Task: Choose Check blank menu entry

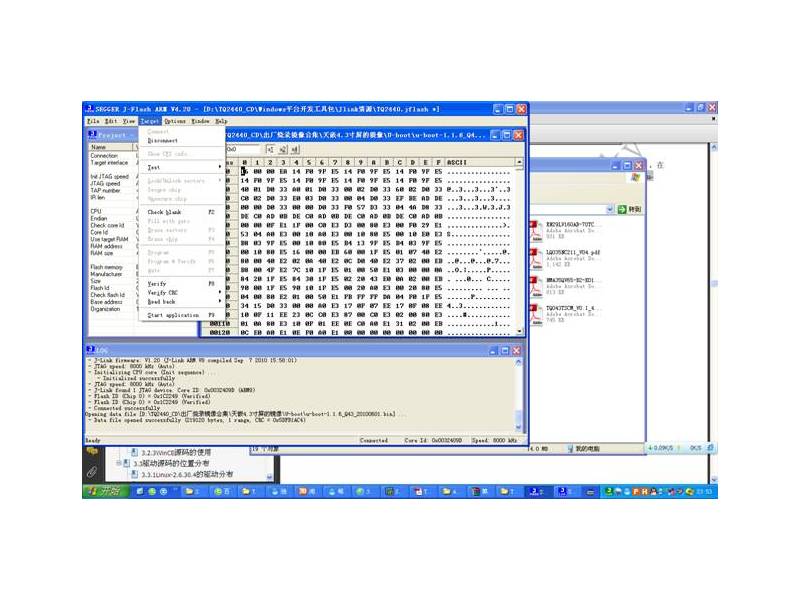Action: (164, 212)
